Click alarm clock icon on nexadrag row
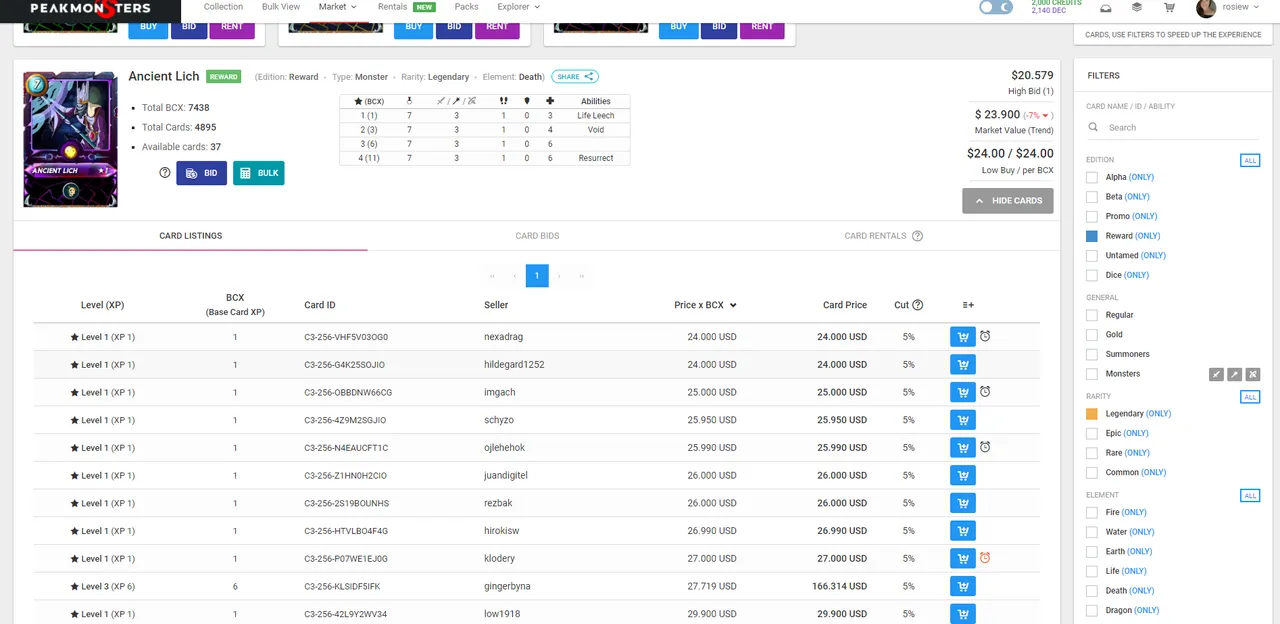 (985, 336)
